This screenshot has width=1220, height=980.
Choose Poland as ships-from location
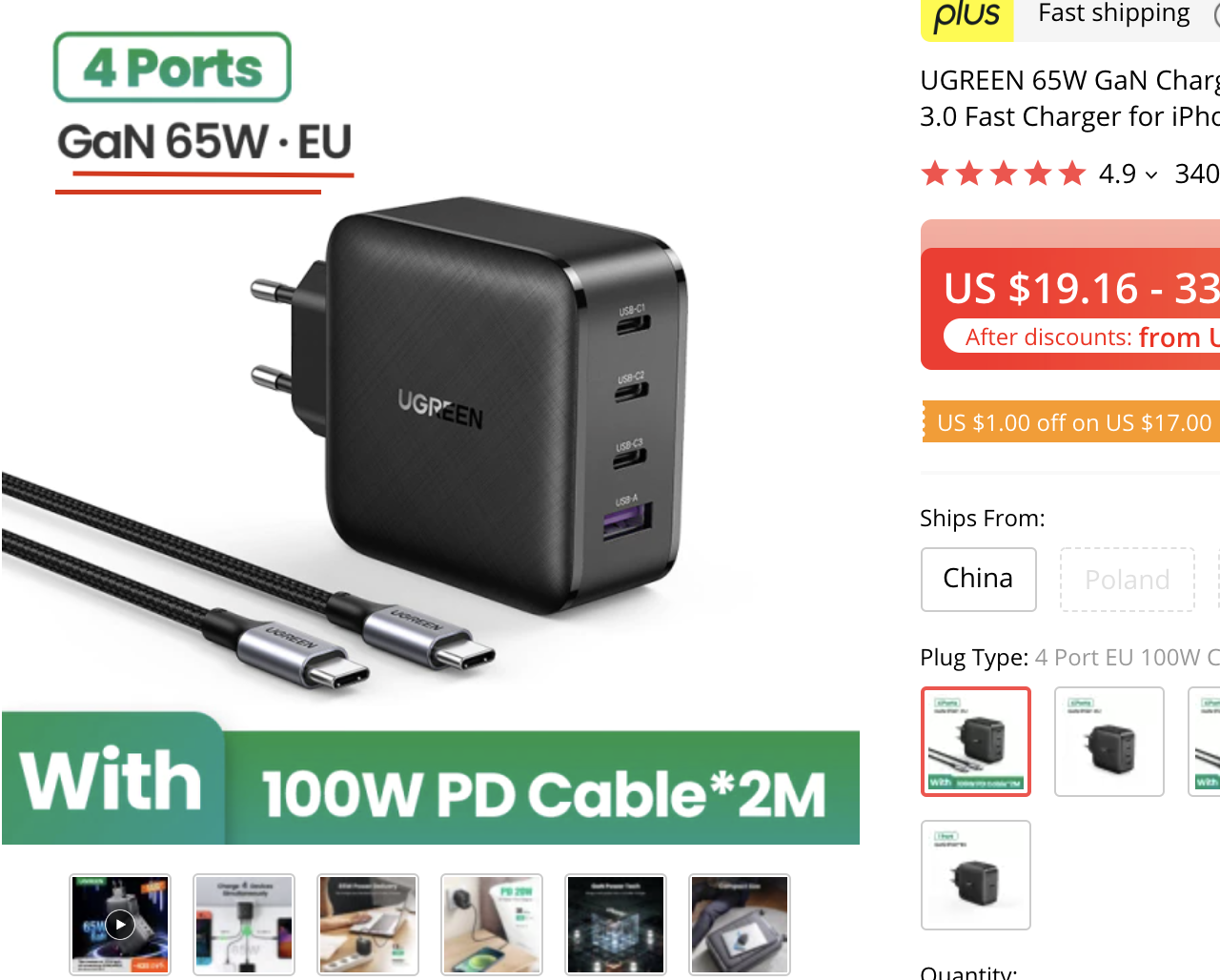[x=1128, y=579]
